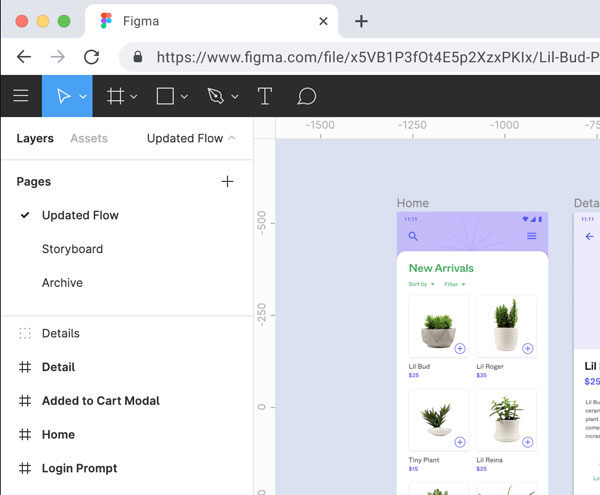Open a new browser tab
This screenshot has height=495, width=600.
pos(361,21)
